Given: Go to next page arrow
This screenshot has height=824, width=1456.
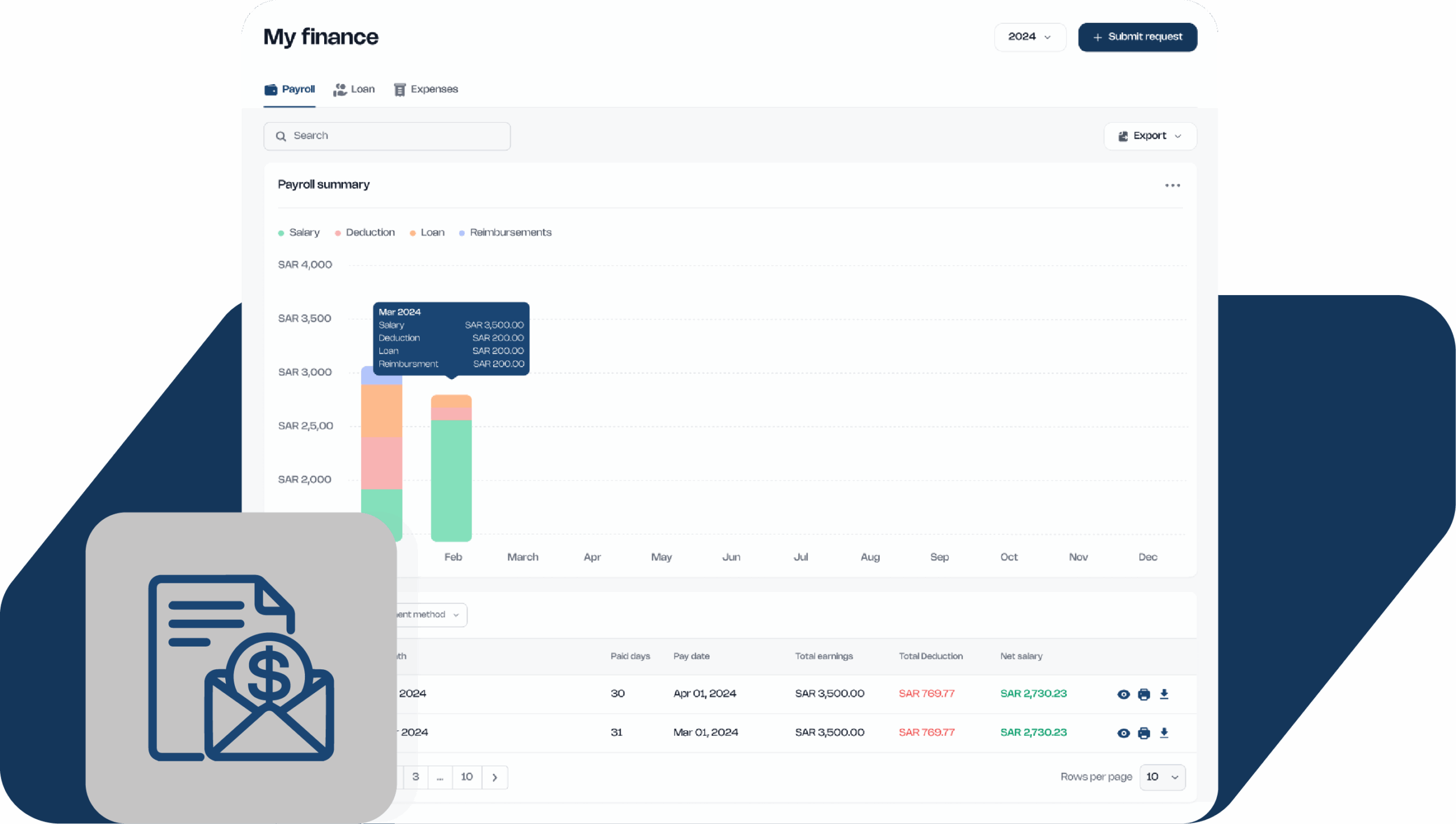Looking at the screenshot, I should [495, 777].
